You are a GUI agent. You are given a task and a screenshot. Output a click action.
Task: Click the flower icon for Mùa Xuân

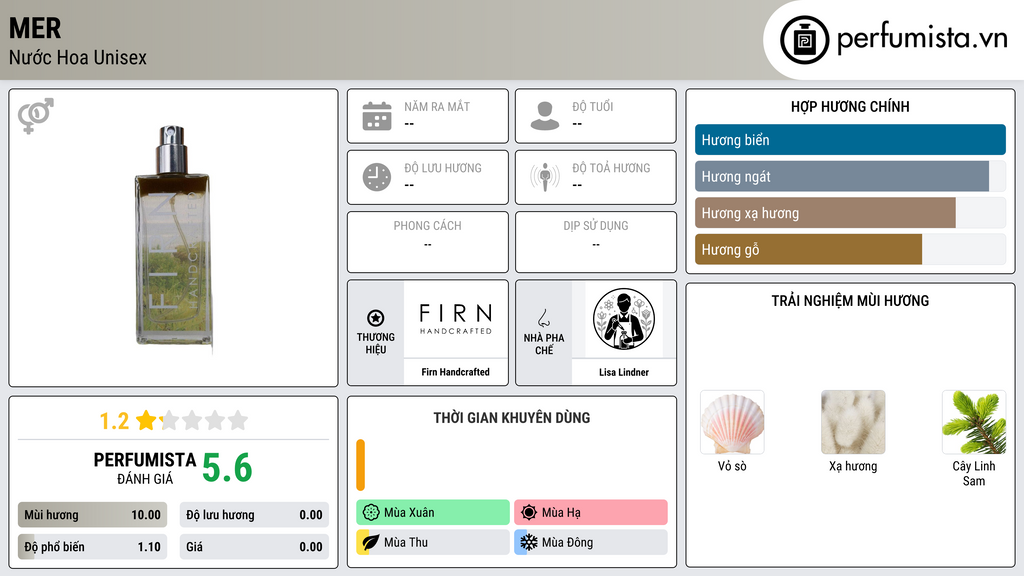[x=371, y=513]
